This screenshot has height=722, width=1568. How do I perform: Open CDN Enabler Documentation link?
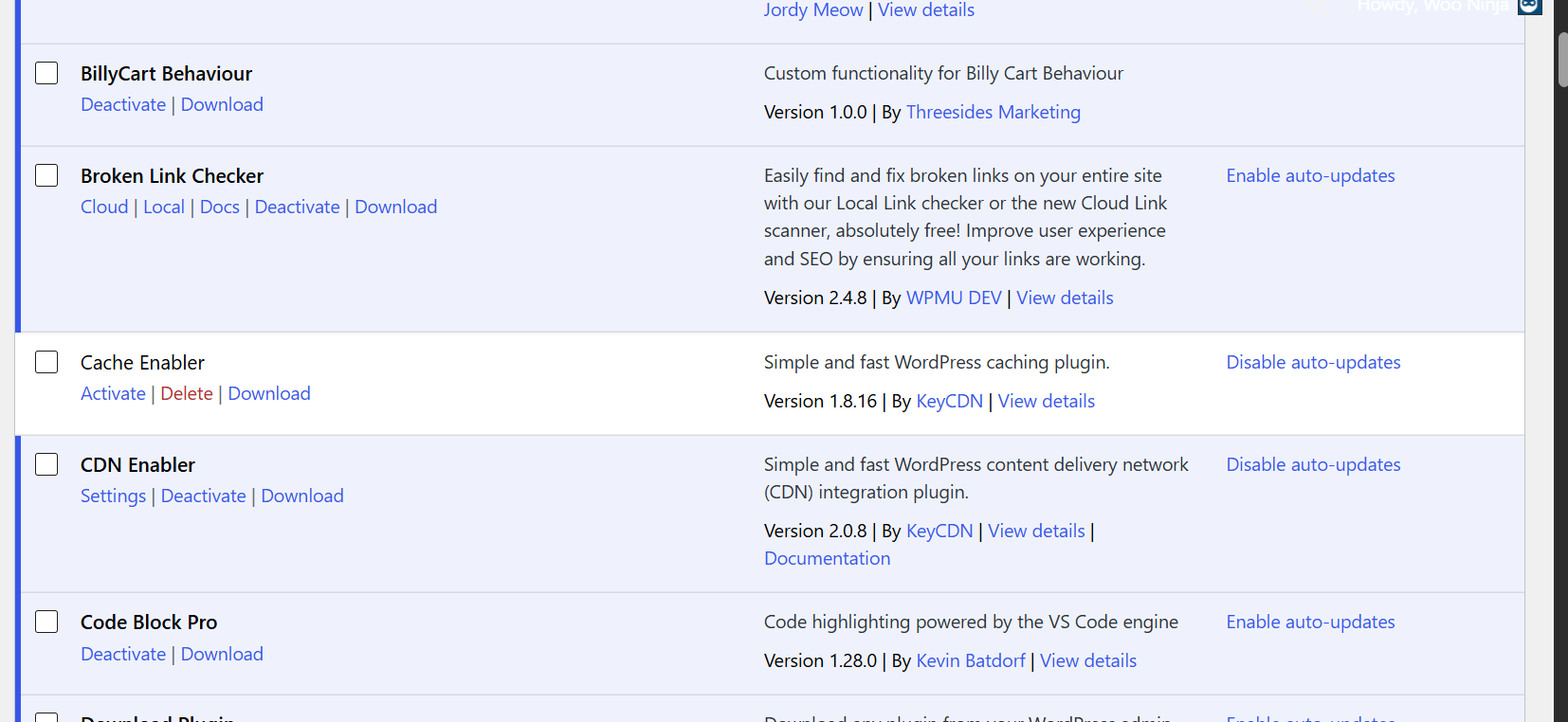coord(827,558)
